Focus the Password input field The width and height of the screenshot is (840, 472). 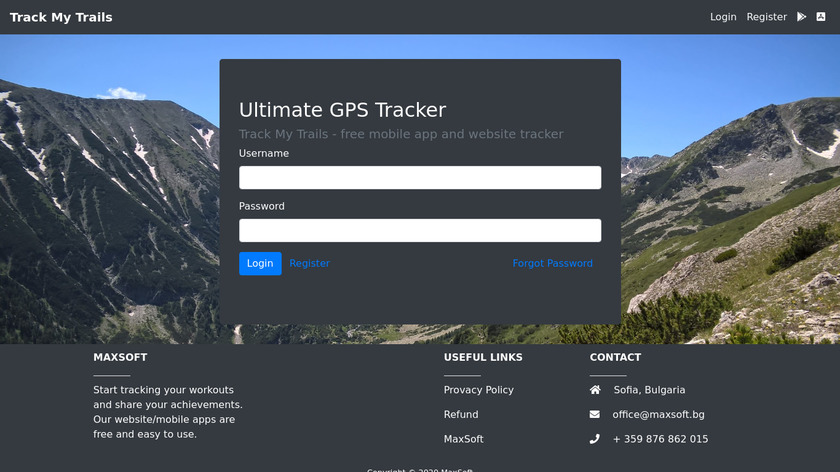click(x=420, y=230)
